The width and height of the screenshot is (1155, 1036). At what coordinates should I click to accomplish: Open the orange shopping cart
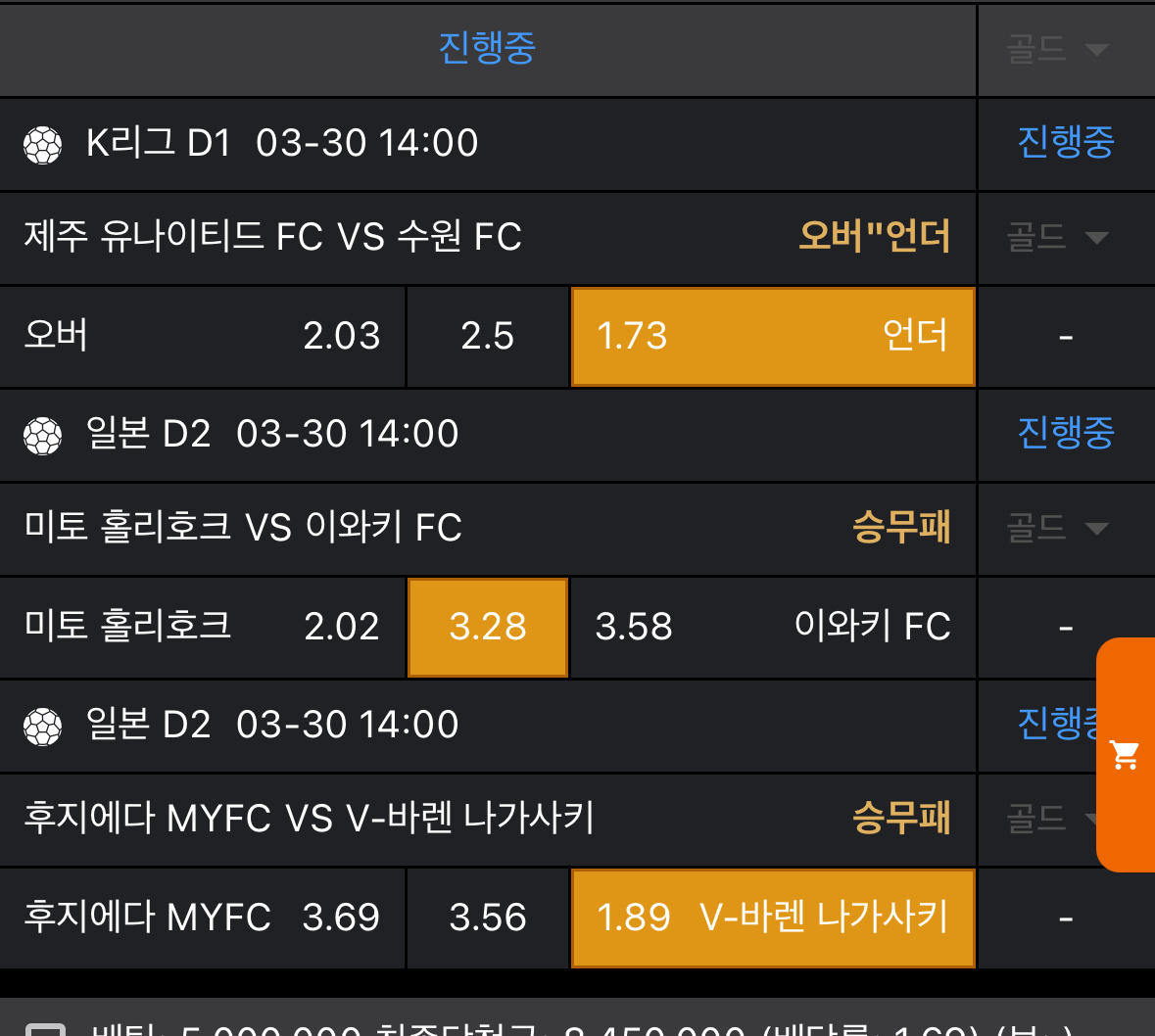(x=1125, y=754)
